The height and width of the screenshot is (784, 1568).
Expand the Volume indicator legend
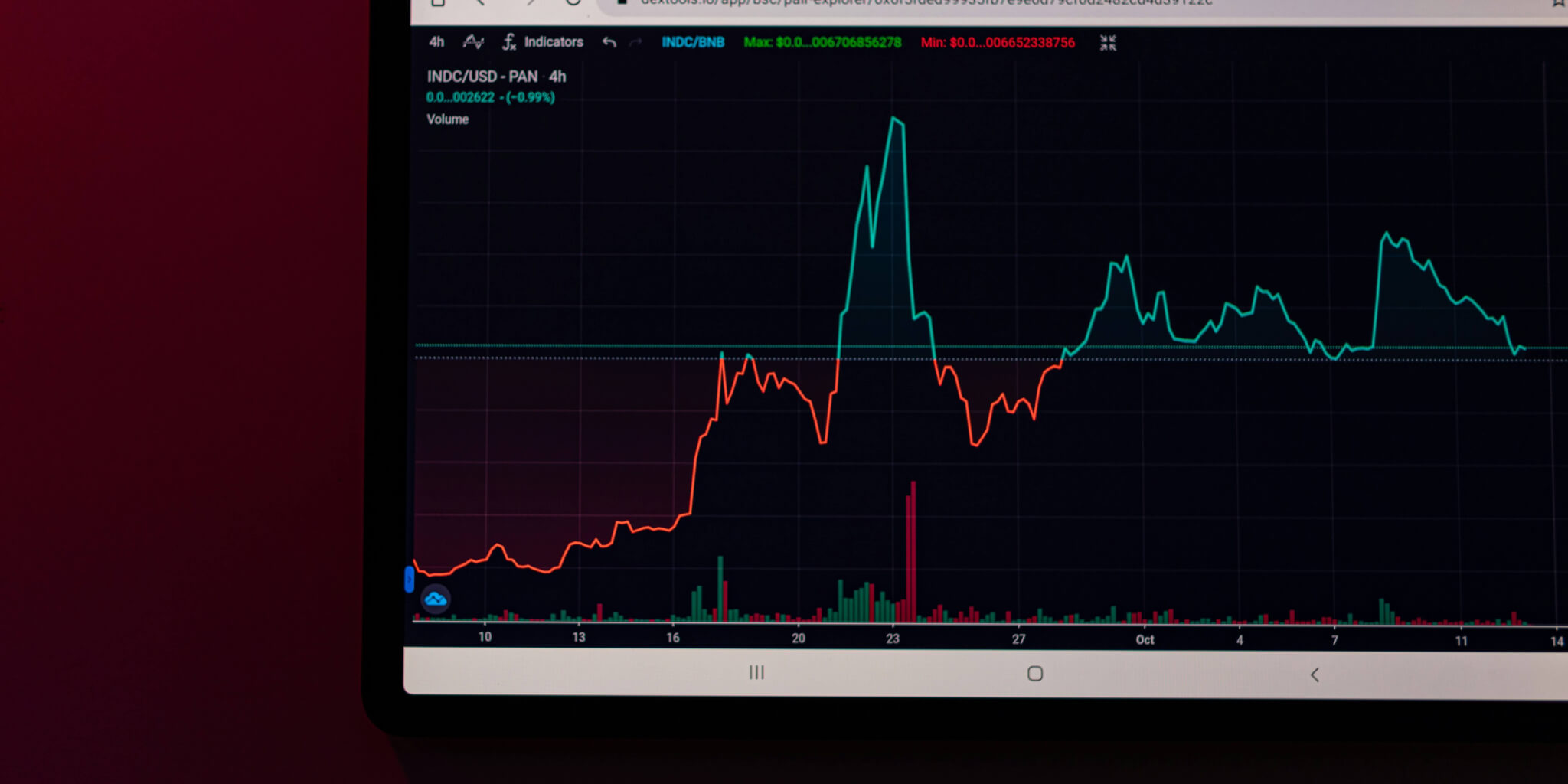tap(447, 119)
